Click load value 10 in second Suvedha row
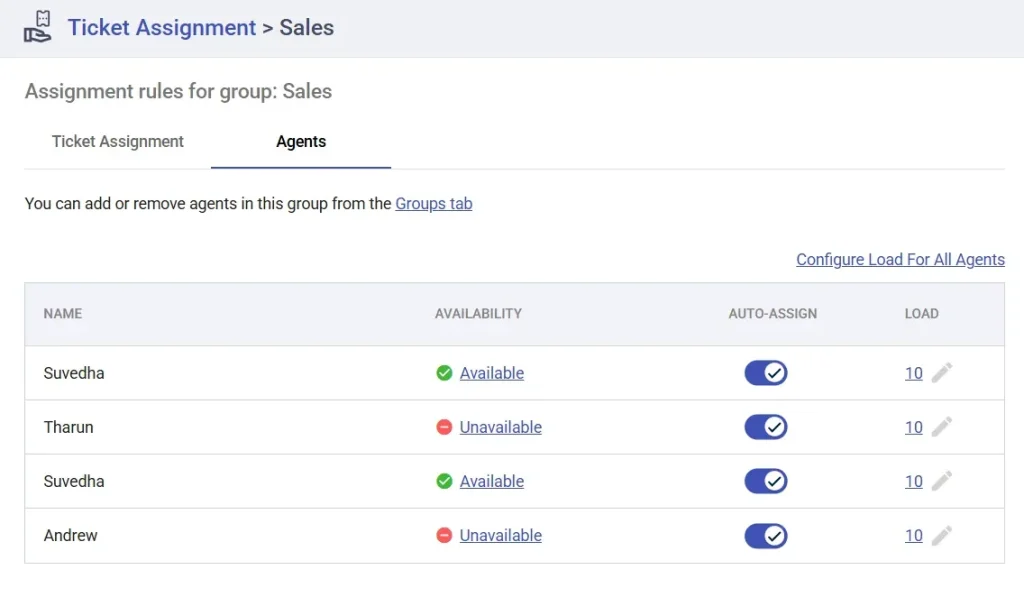This screenshot has width=1024, height=597. coord(914,481)
